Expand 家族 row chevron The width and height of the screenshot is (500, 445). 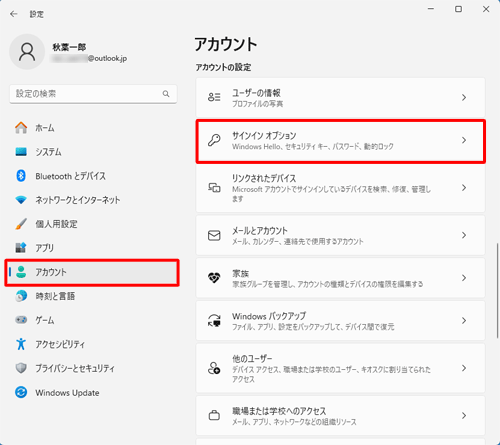tap(464, 278)
